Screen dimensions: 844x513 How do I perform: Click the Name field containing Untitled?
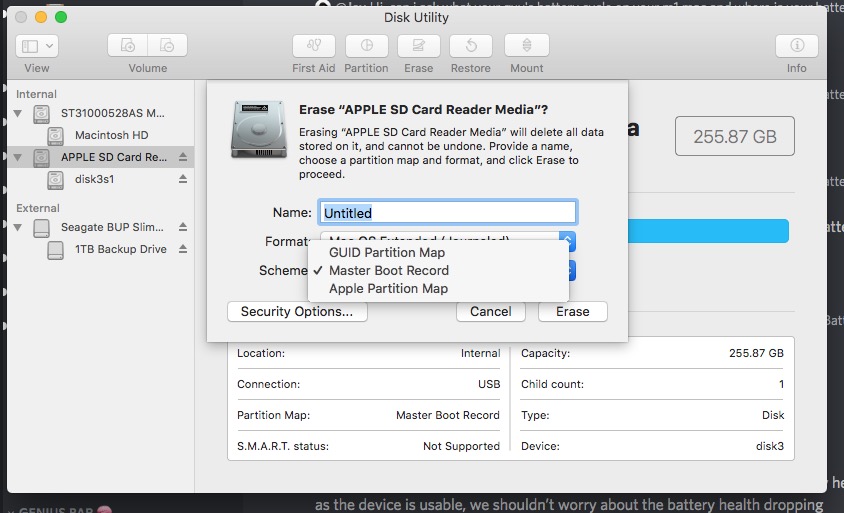tap(448, 213)
